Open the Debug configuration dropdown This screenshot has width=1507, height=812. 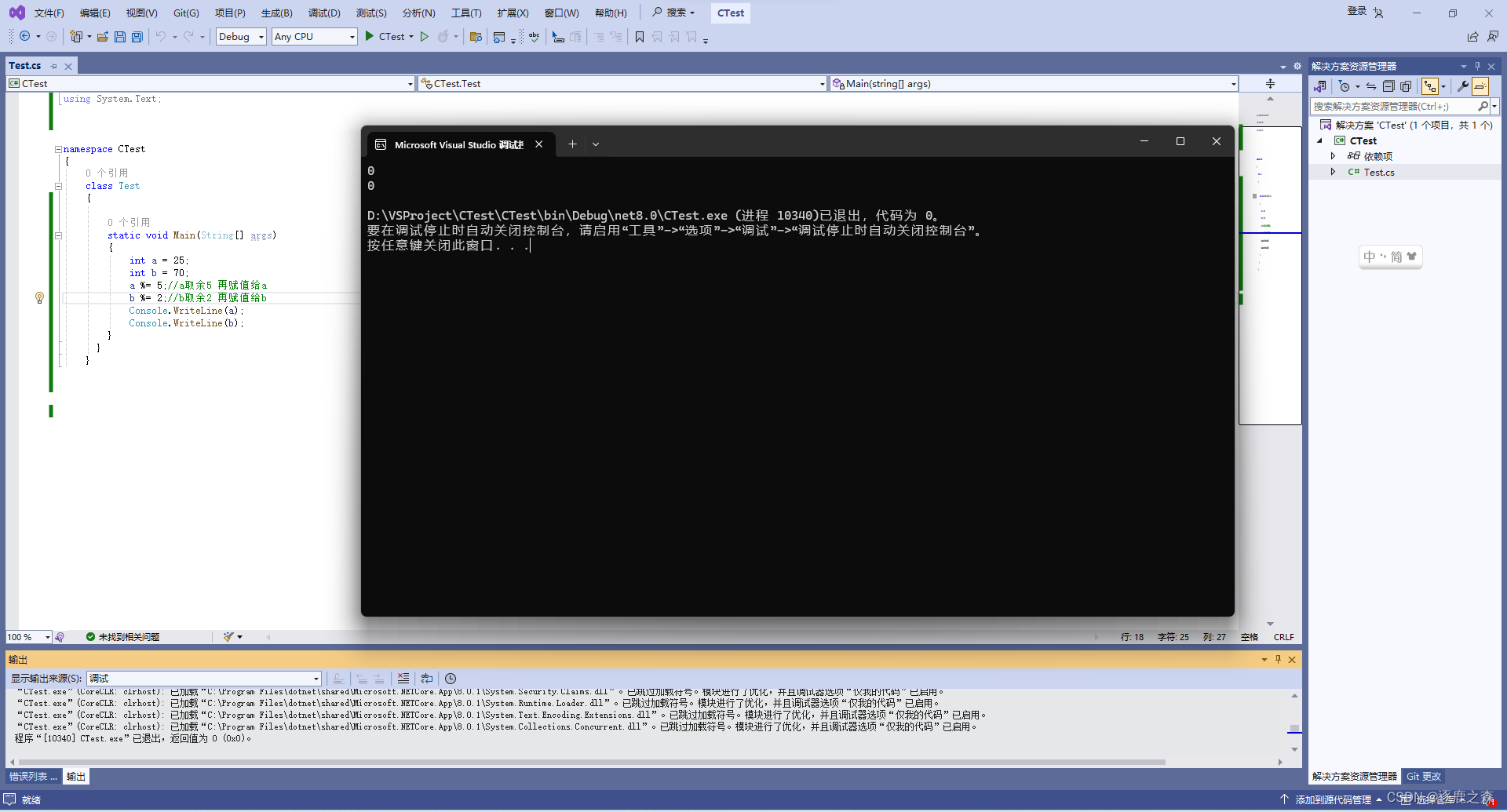point(241,37)
